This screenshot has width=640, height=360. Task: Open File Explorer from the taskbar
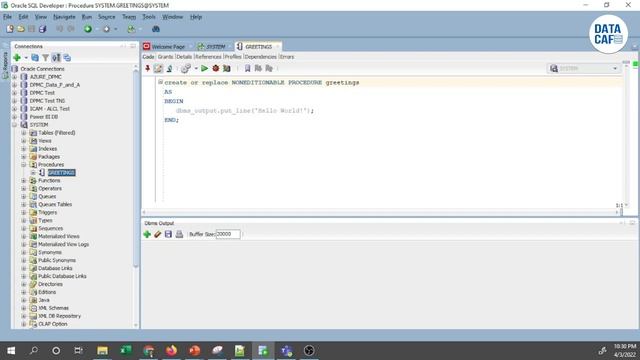(x=102, y=351)
